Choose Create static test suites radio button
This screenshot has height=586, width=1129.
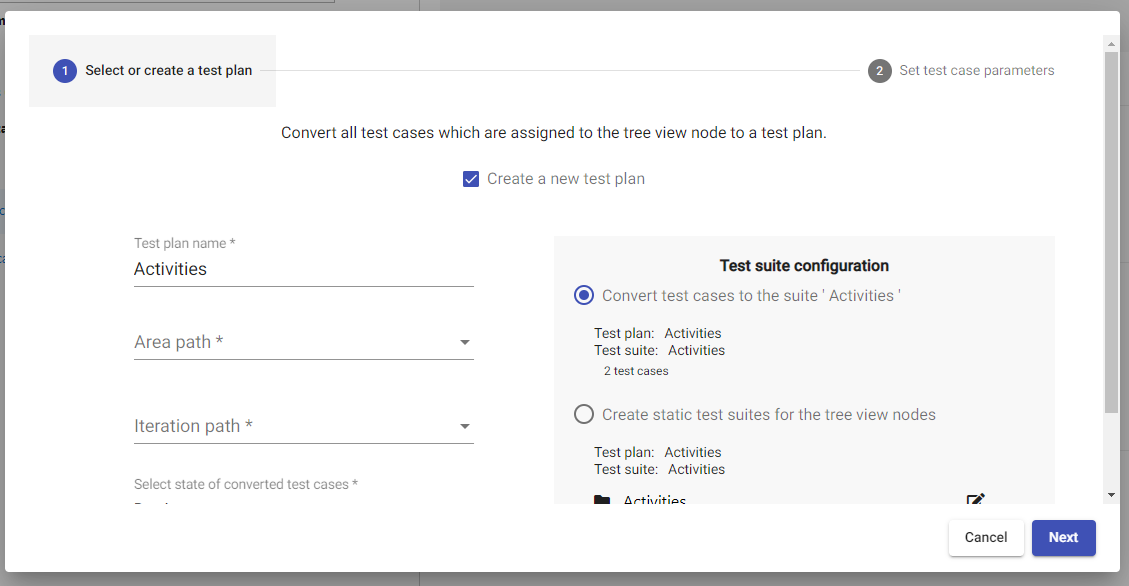(584, 414)
